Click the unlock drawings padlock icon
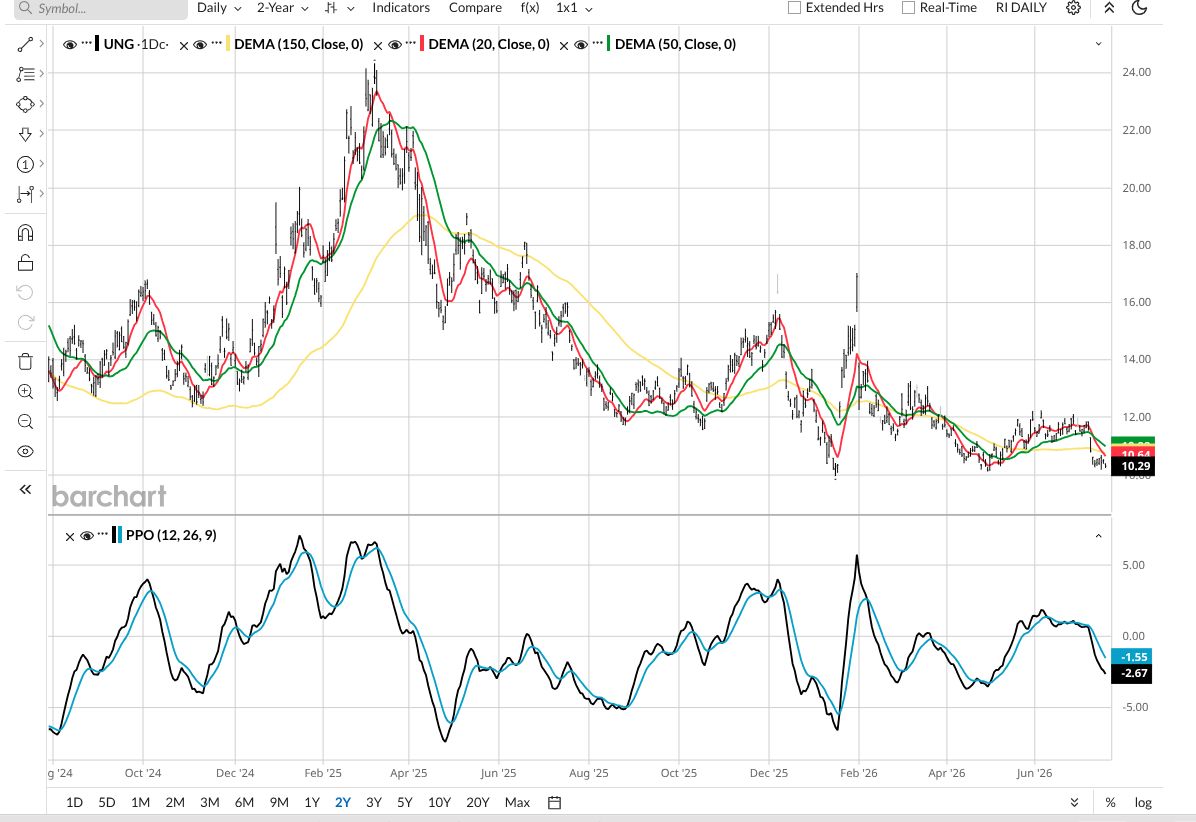This screenshot has height=822, width=1196. [x=25, y=263]
